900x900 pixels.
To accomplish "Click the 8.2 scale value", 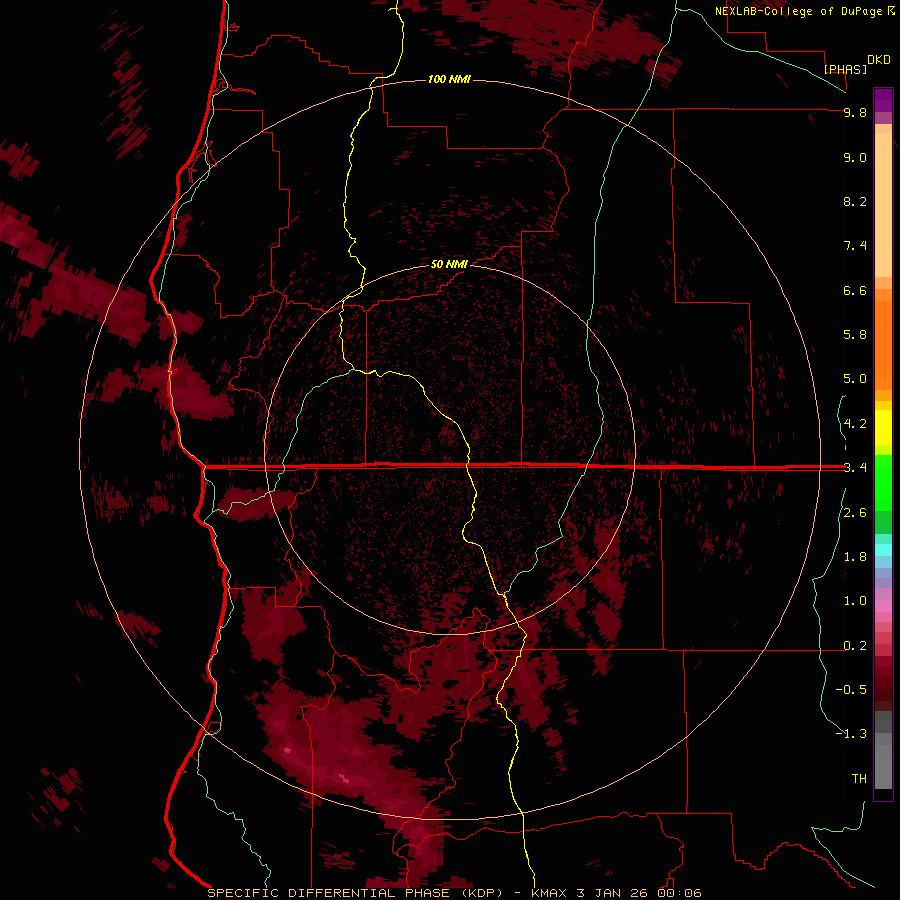I will [855, 201].
